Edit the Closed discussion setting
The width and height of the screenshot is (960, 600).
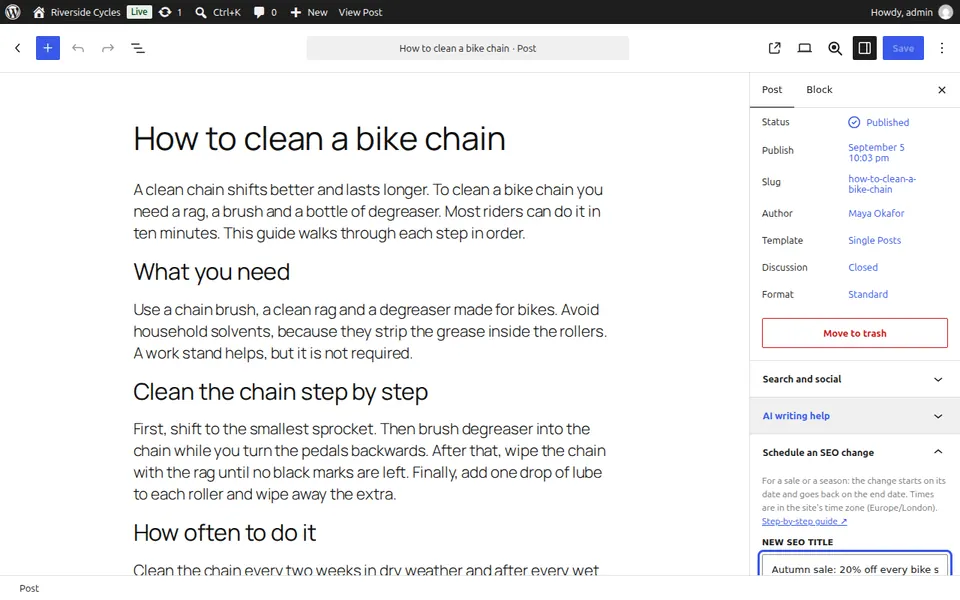click(863, 268)
